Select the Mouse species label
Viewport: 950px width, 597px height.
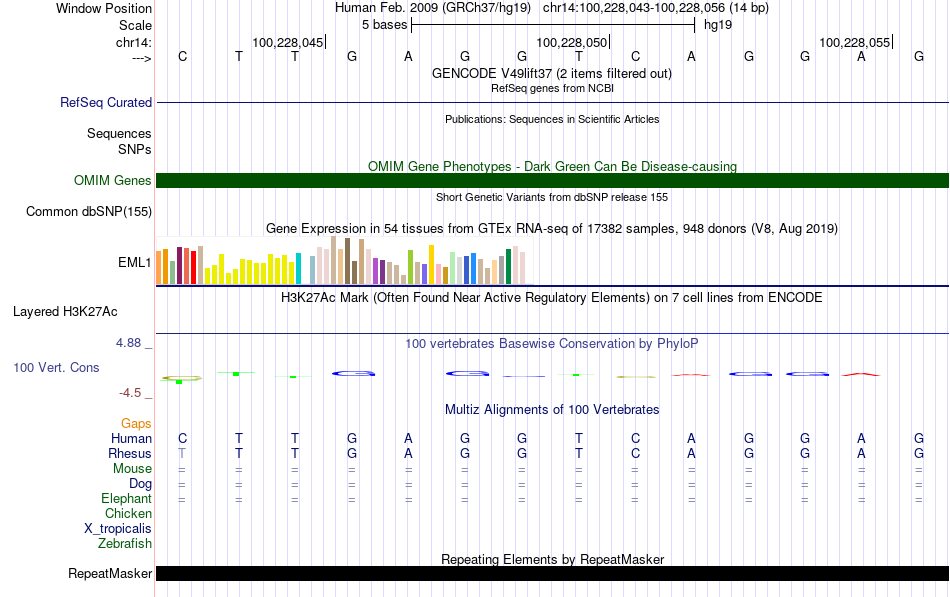132,469
